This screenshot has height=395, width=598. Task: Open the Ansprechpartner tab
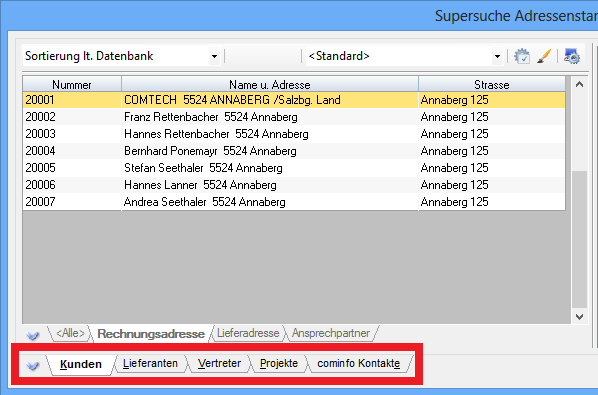[x=331, y=333]
